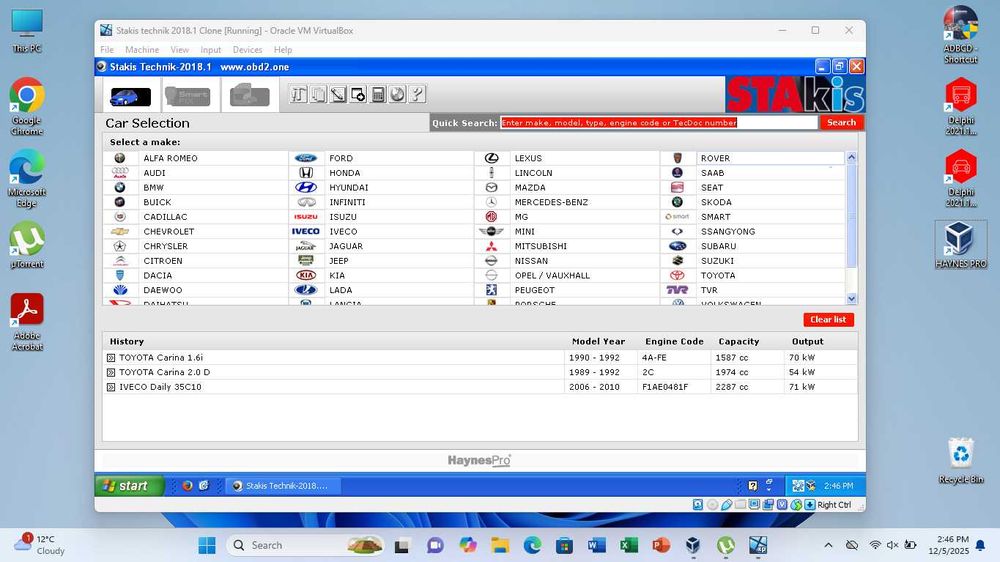Select the CHEVROLET make
1000x562 pixels.
168,232
